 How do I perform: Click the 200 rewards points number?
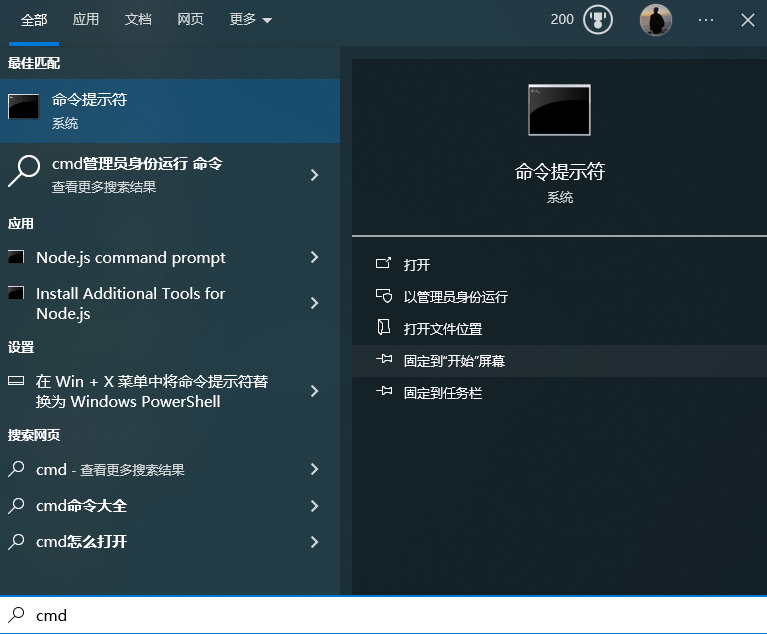[x=562, y=20]
